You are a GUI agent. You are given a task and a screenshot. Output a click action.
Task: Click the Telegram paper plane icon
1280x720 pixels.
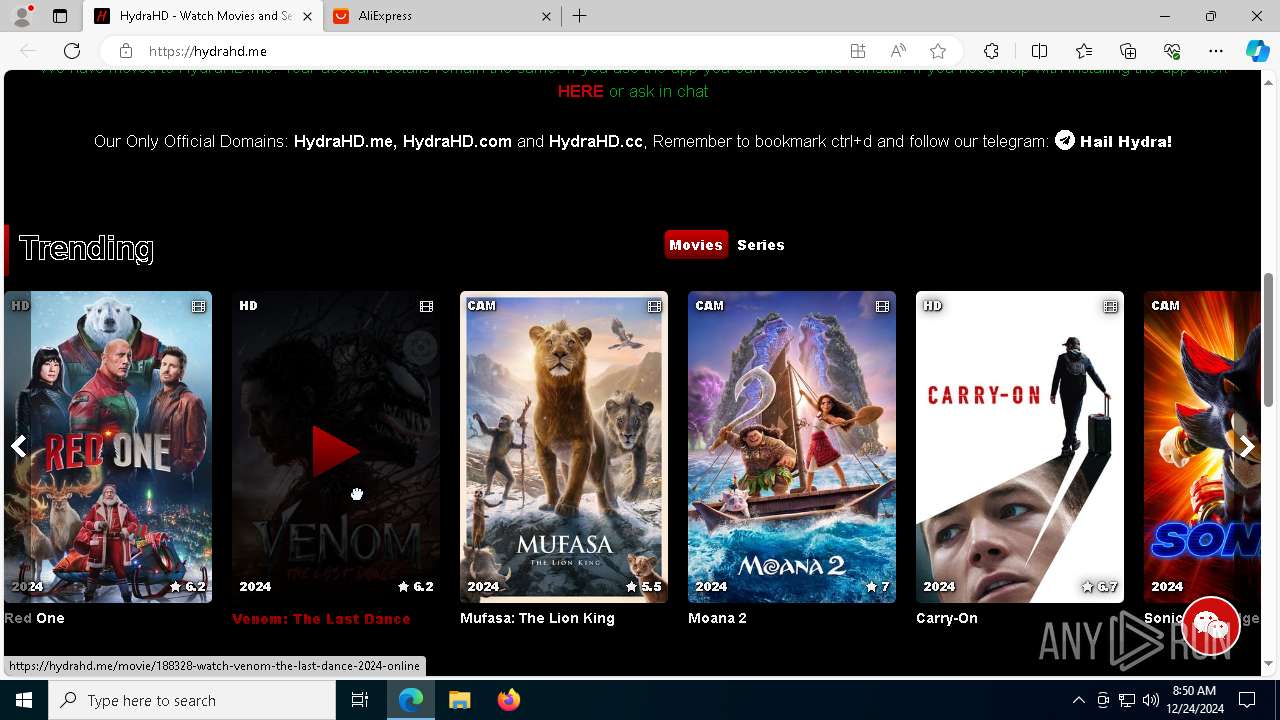click(x=1065, y=140)
